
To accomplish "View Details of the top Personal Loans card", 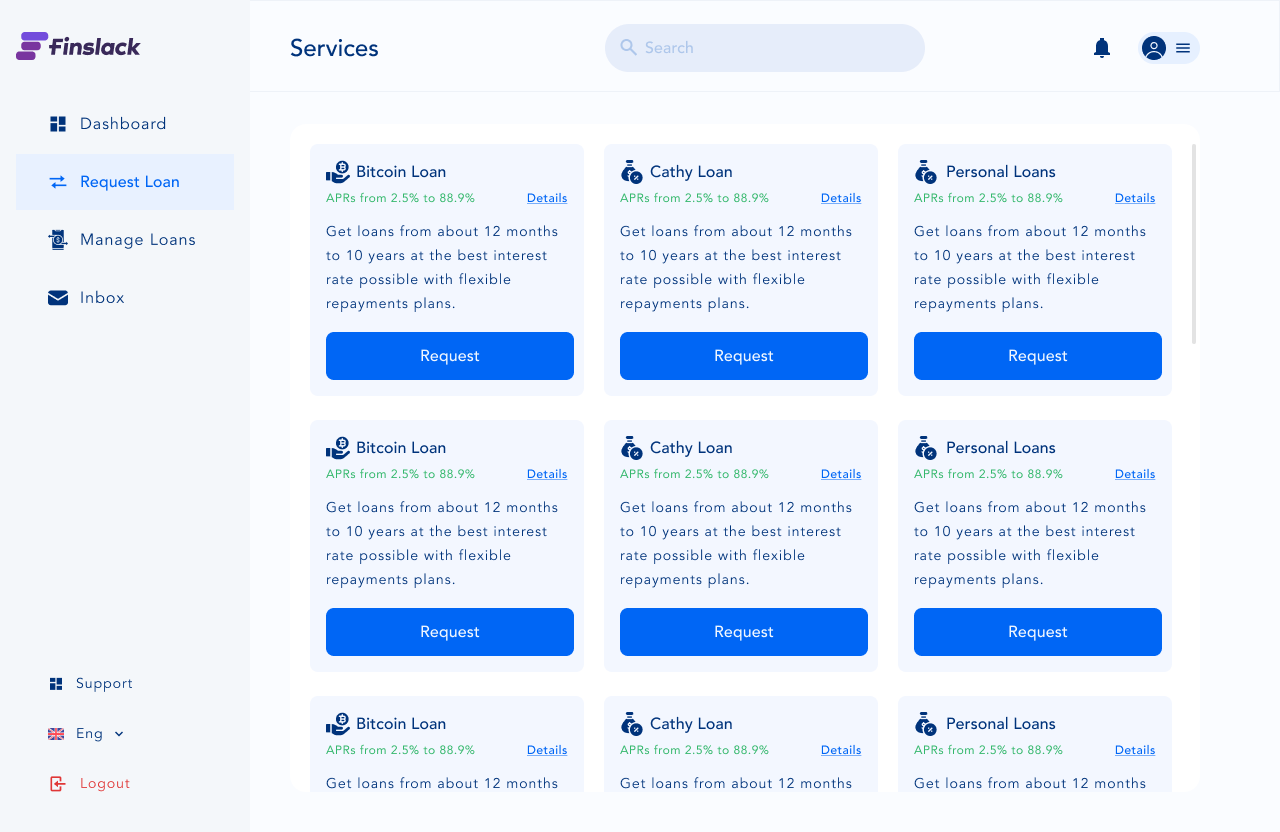I will click(1135, 198).
